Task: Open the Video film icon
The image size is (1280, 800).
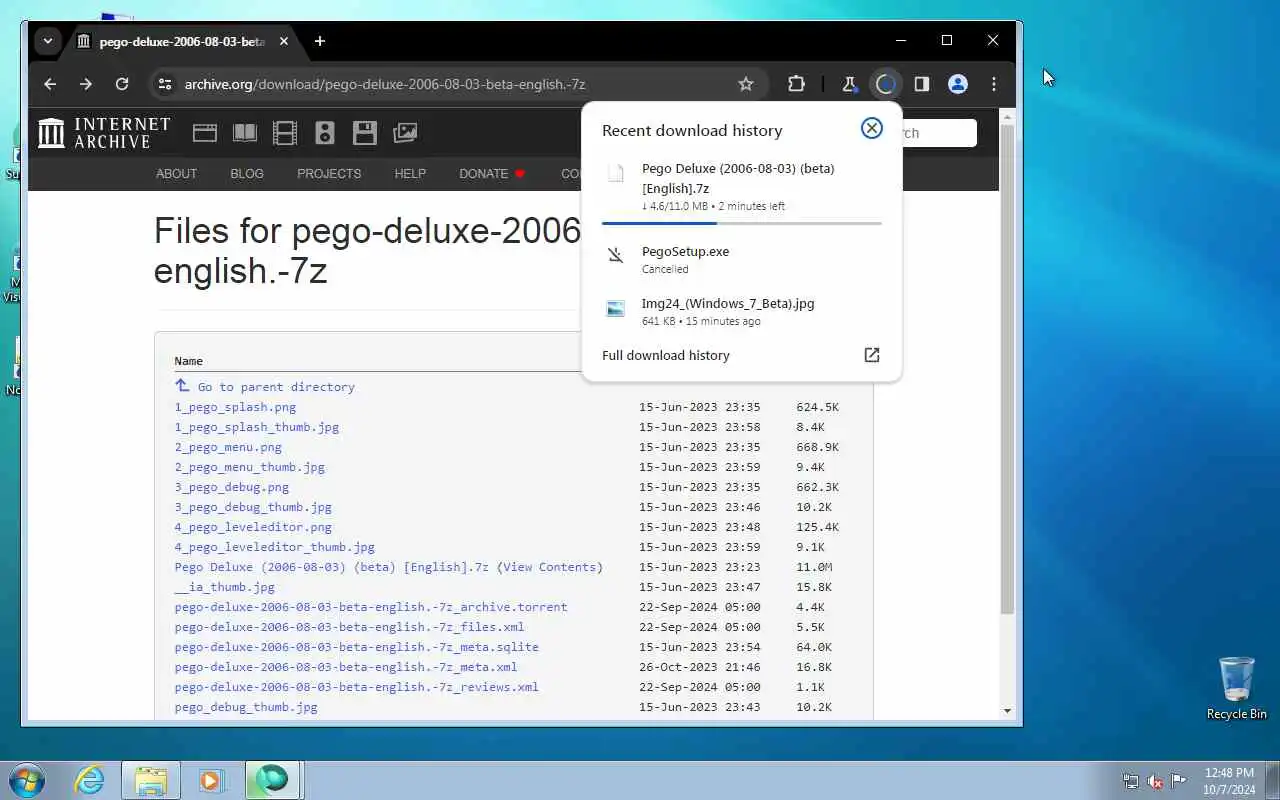Action: pyautogui.click(x=285, y=133)
